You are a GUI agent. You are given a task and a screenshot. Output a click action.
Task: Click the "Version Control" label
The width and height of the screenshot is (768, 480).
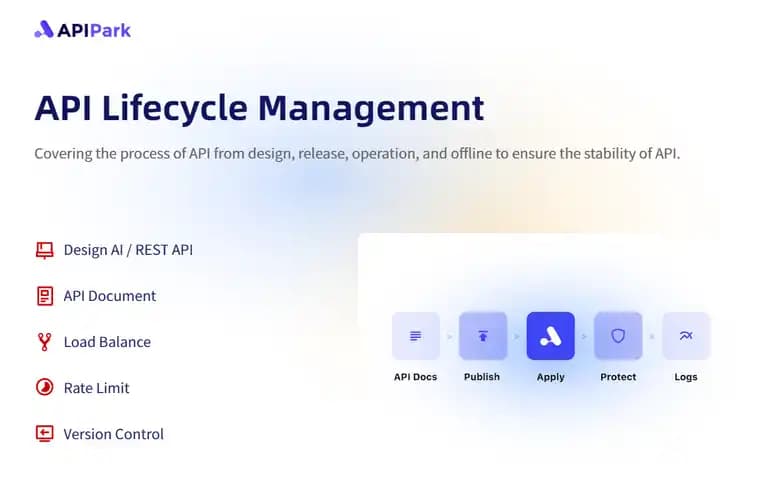(x=114, y=434)
